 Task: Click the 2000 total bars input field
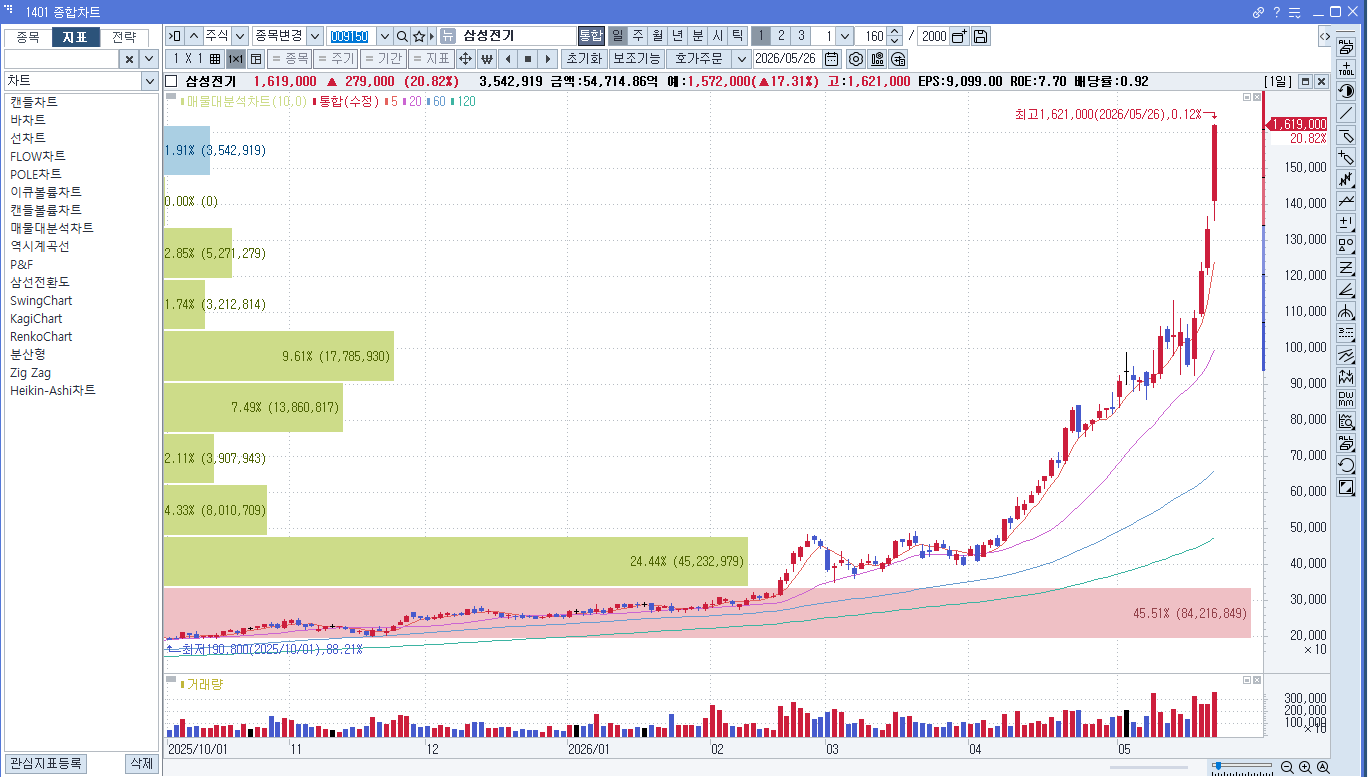(x=933, y=36)
